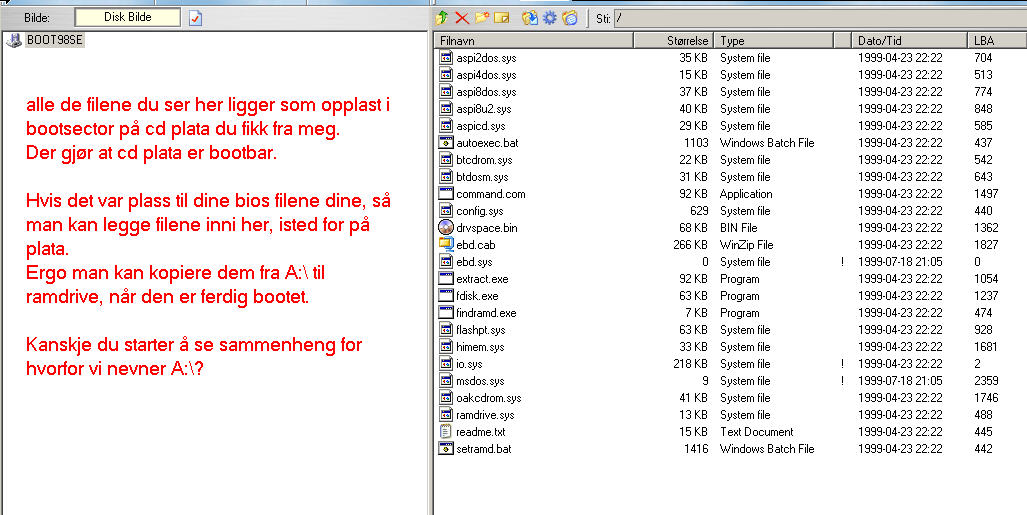The image size is (1027, 515).
Task: Click the Disk Bilde button
Action: pyautogui.click(x=128, y=18)
